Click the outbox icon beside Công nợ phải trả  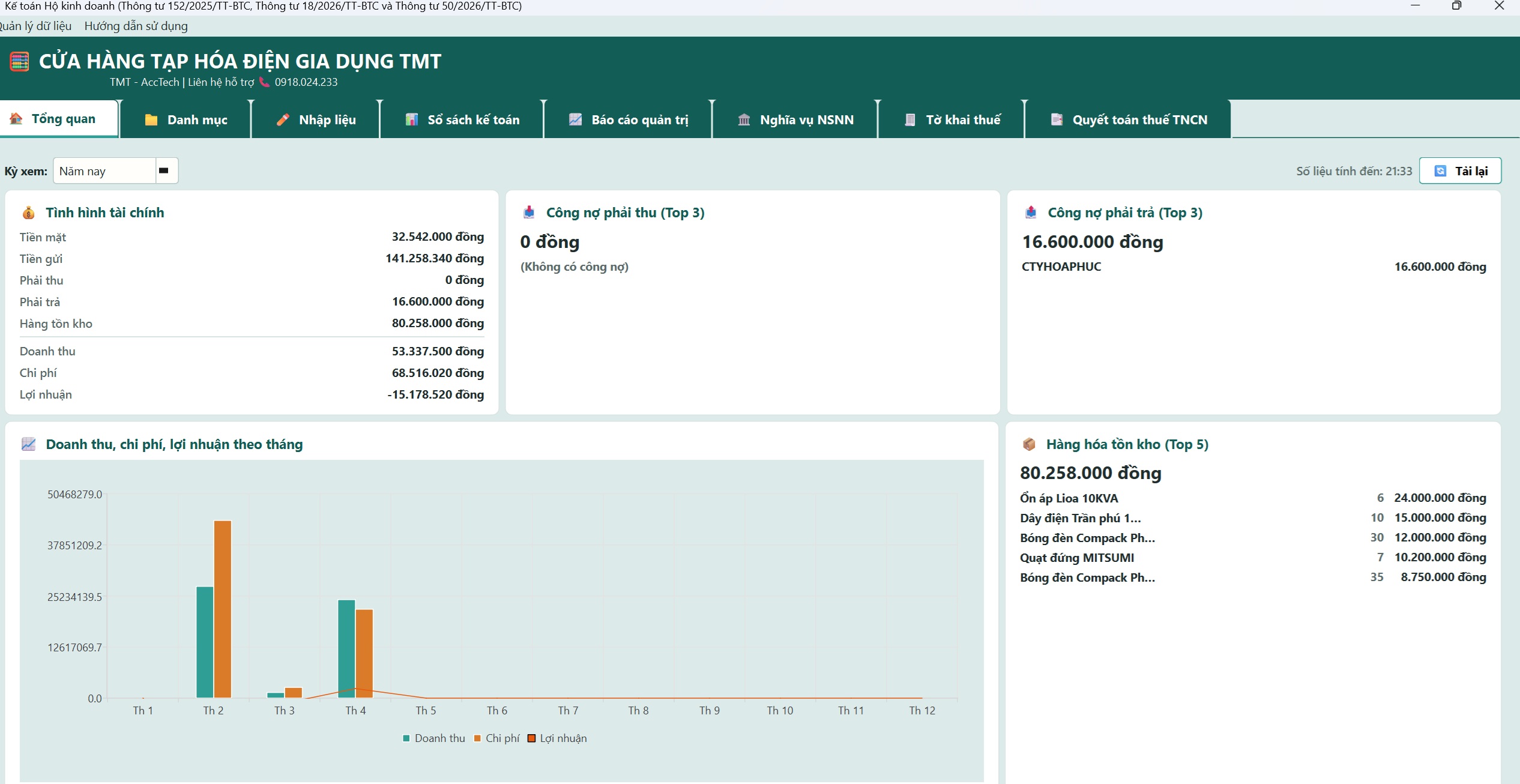pos(1031,212)
